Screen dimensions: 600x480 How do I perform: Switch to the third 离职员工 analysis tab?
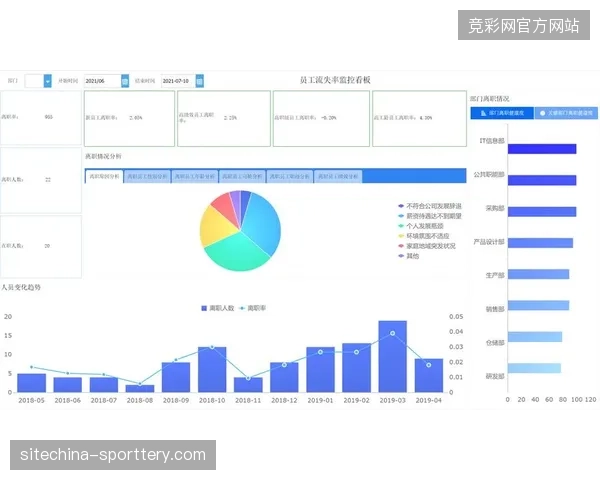tap(195, 176)
